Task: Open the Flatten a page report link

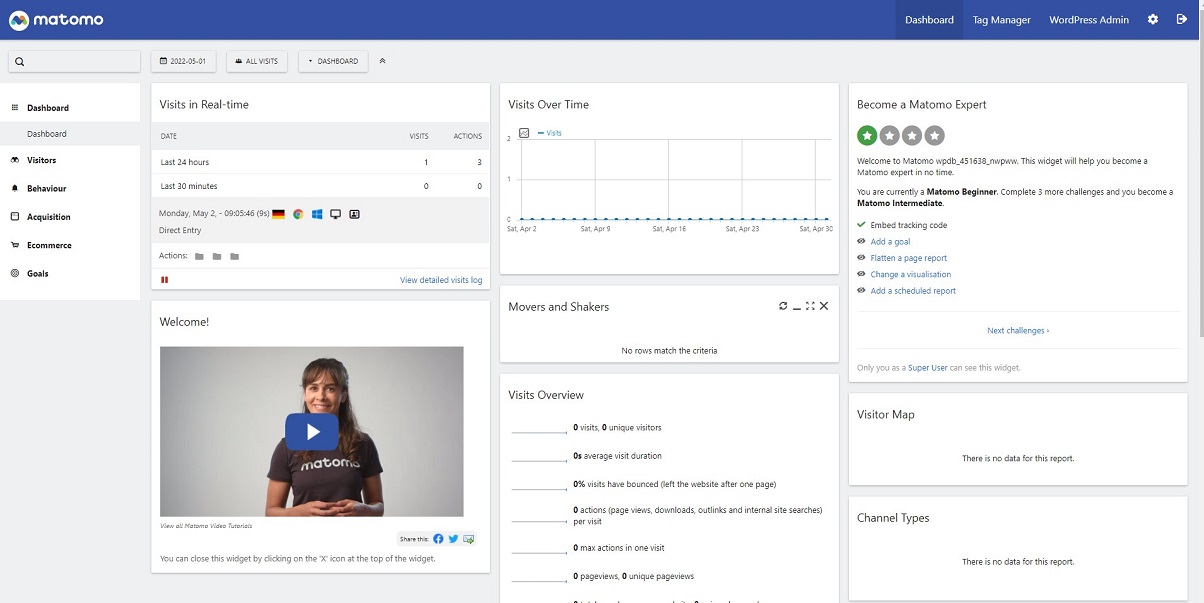Action: (x=909, y=258)
